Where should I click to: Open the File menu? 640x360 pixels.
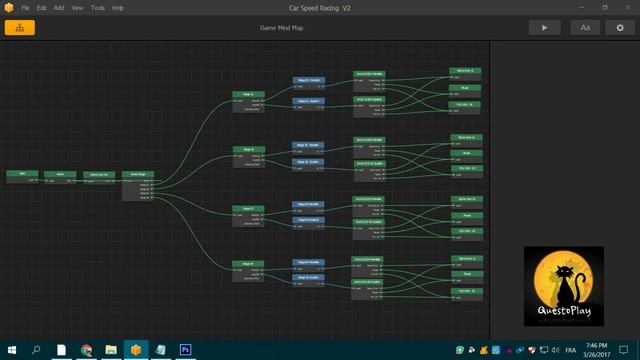[x=25, y=8]
